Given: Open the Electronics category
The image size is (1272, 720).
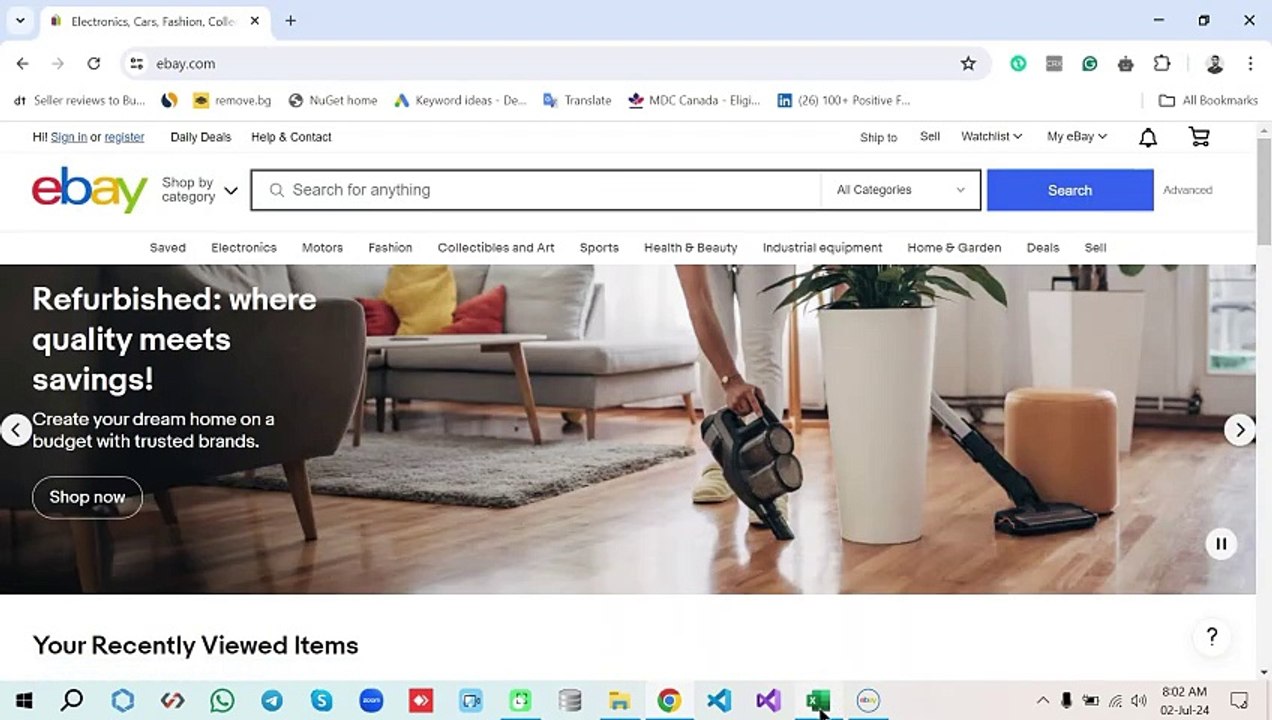Looking at the screenshot, I should click(244, 248).
